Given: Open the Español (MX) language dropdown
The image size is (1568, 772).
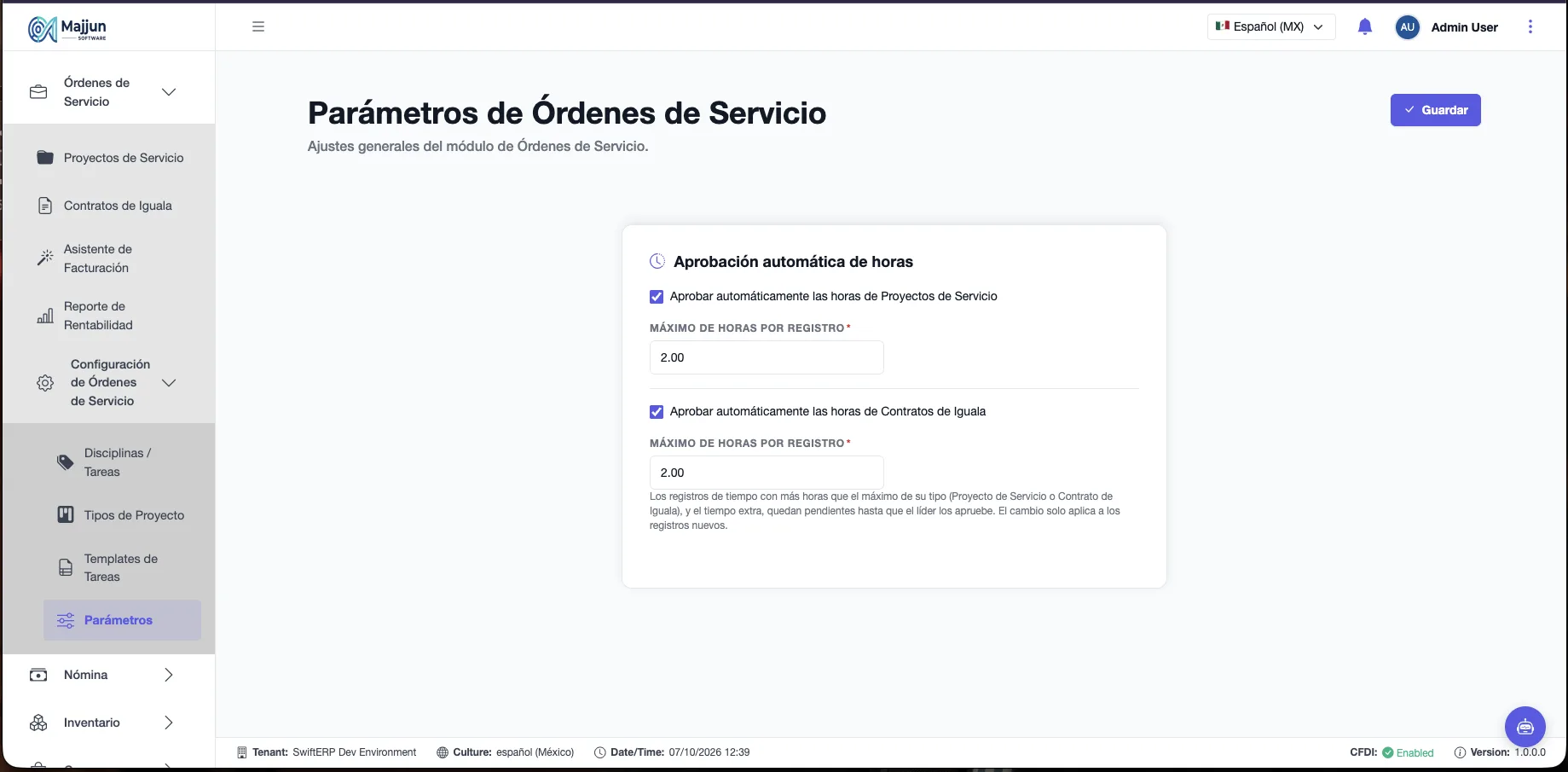Looking at the screenshot, I should pyautogui.click(x=1271, y=26).
